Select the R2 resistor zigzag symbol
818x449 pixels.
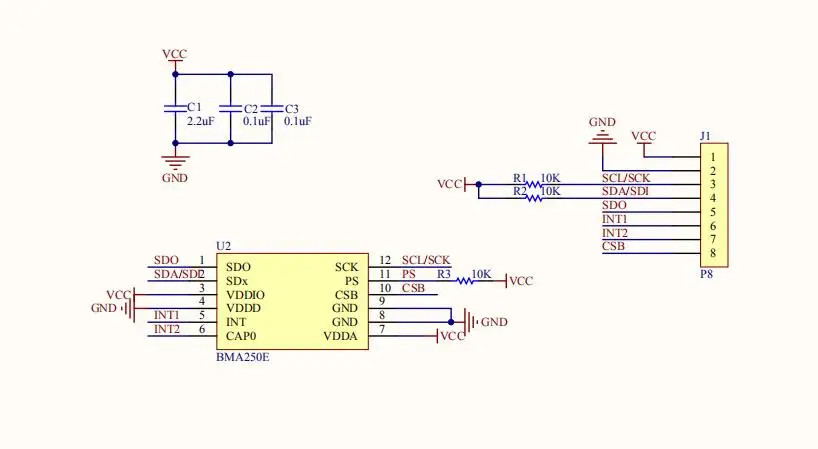point(533,198)
